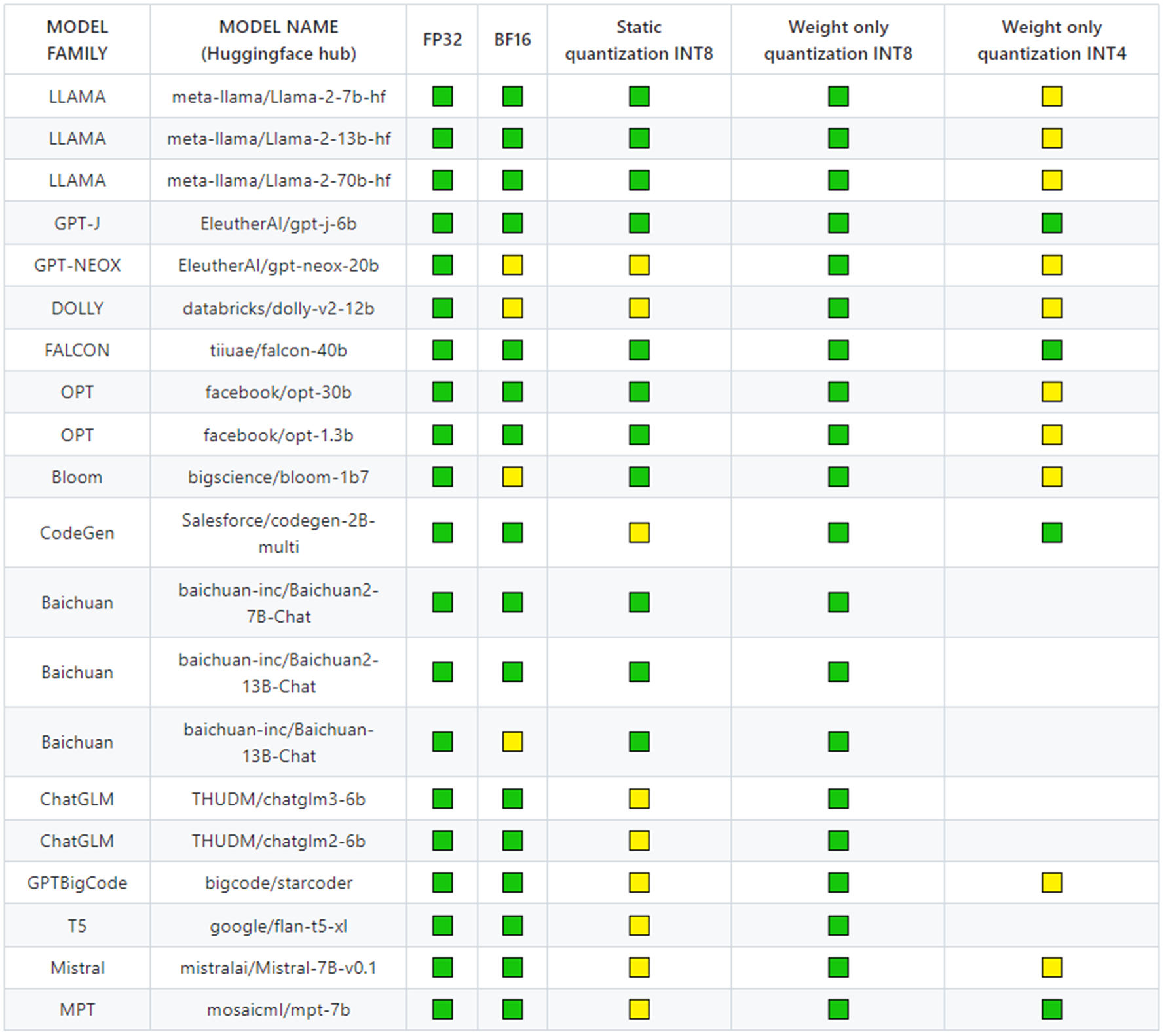Click yellow INT4 square for bigcode/starcoder
This screenshot has height=1036, width=1166.
(x=1051, y=883)
